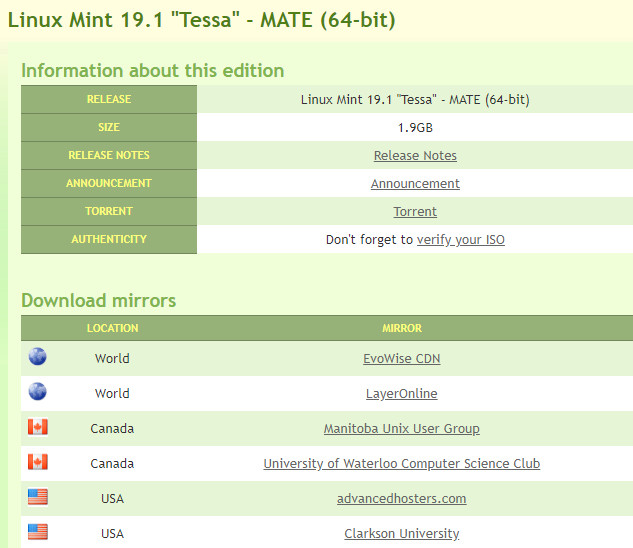
Task: Download from the EvoWise CDN mirror
Action: coord(402,359)
